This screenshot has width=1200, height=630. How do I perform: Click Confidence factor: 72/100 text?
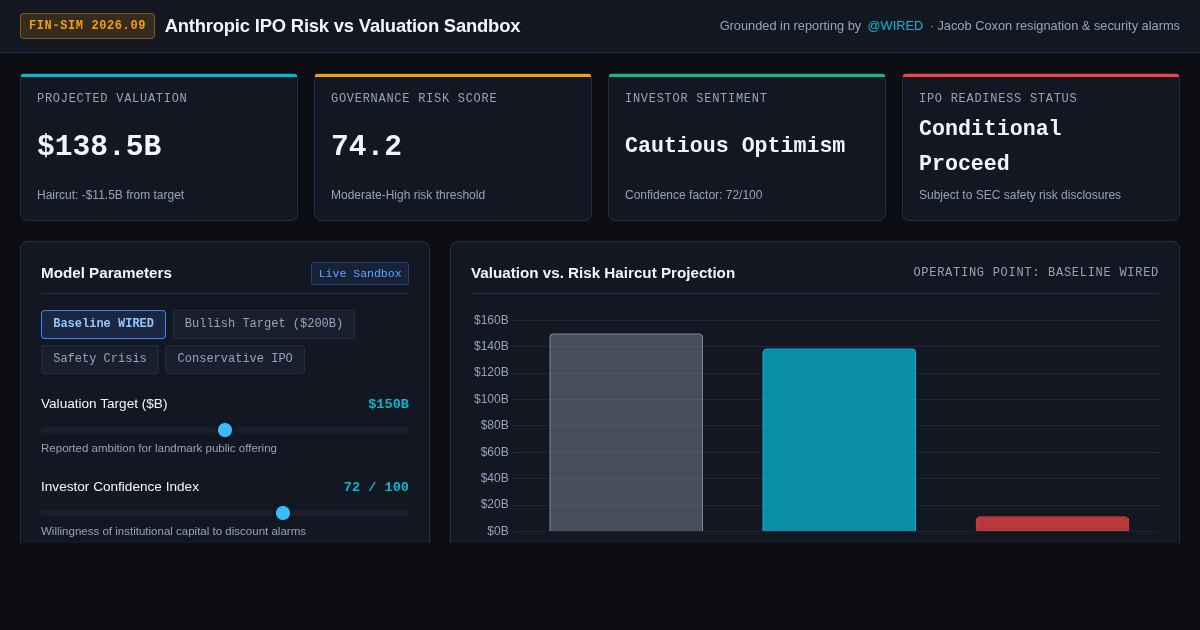(693, 195)
